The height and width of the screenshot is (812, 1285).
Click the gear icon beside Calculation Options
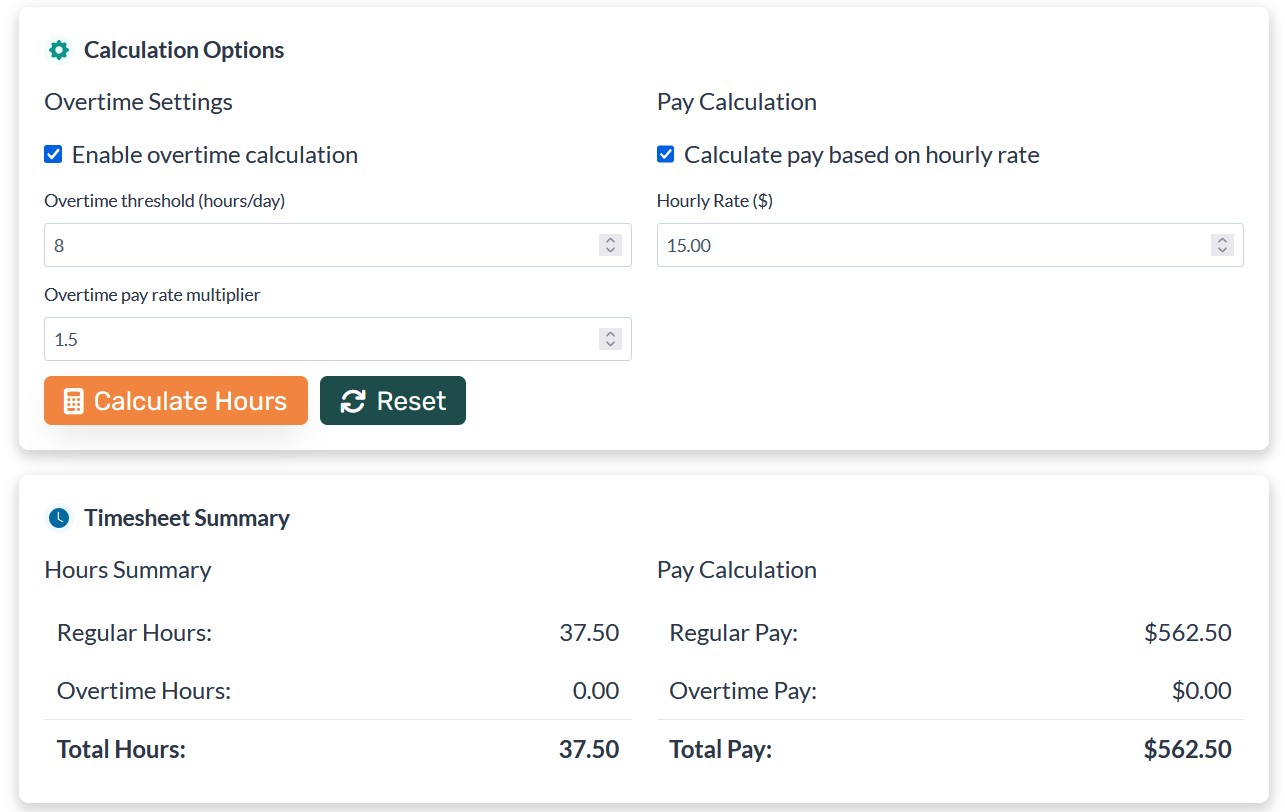point(59,50)
